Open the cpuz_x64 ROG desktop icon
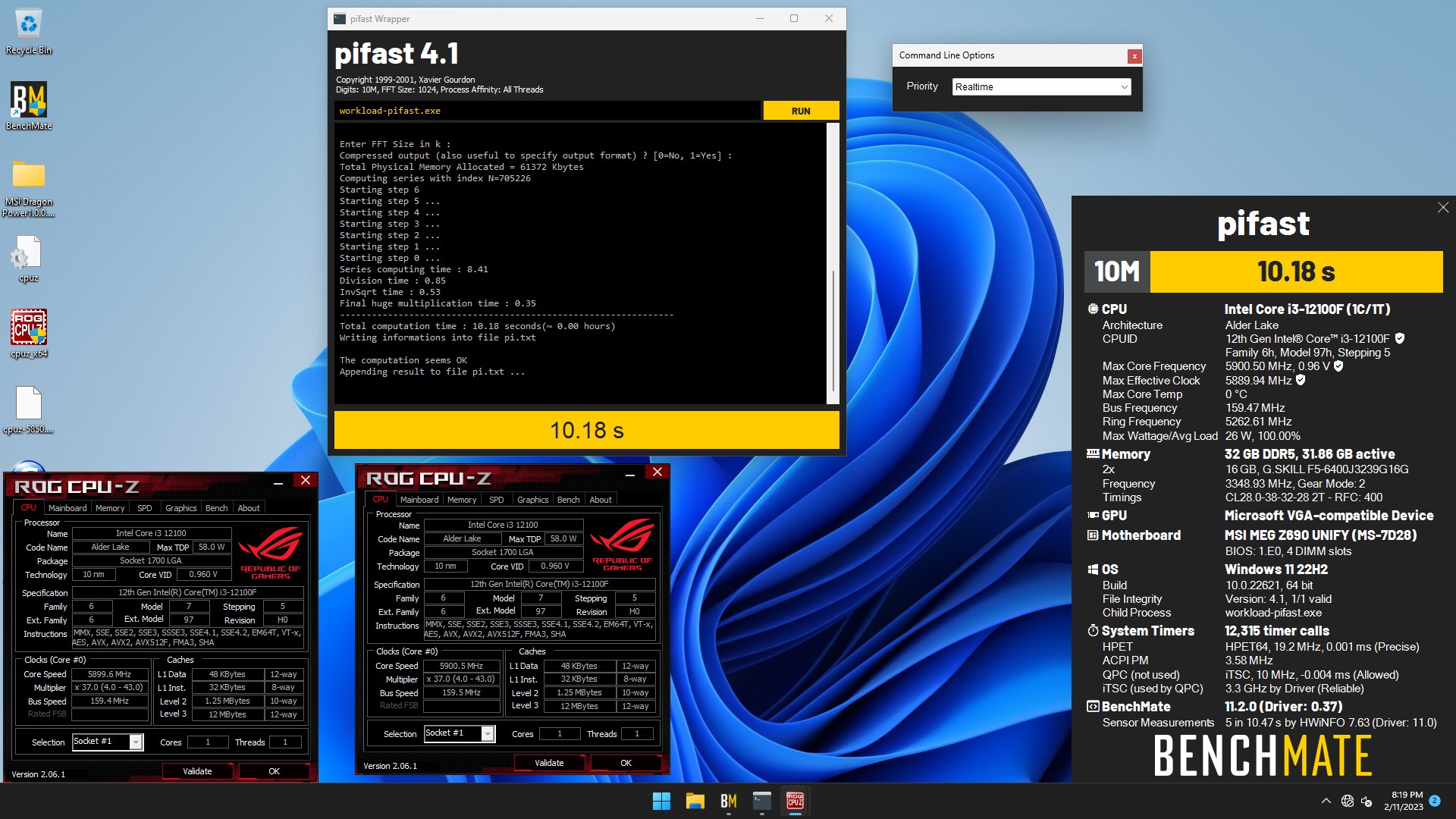The width and height of the screenshot is (1456, 819). [29, 334]
